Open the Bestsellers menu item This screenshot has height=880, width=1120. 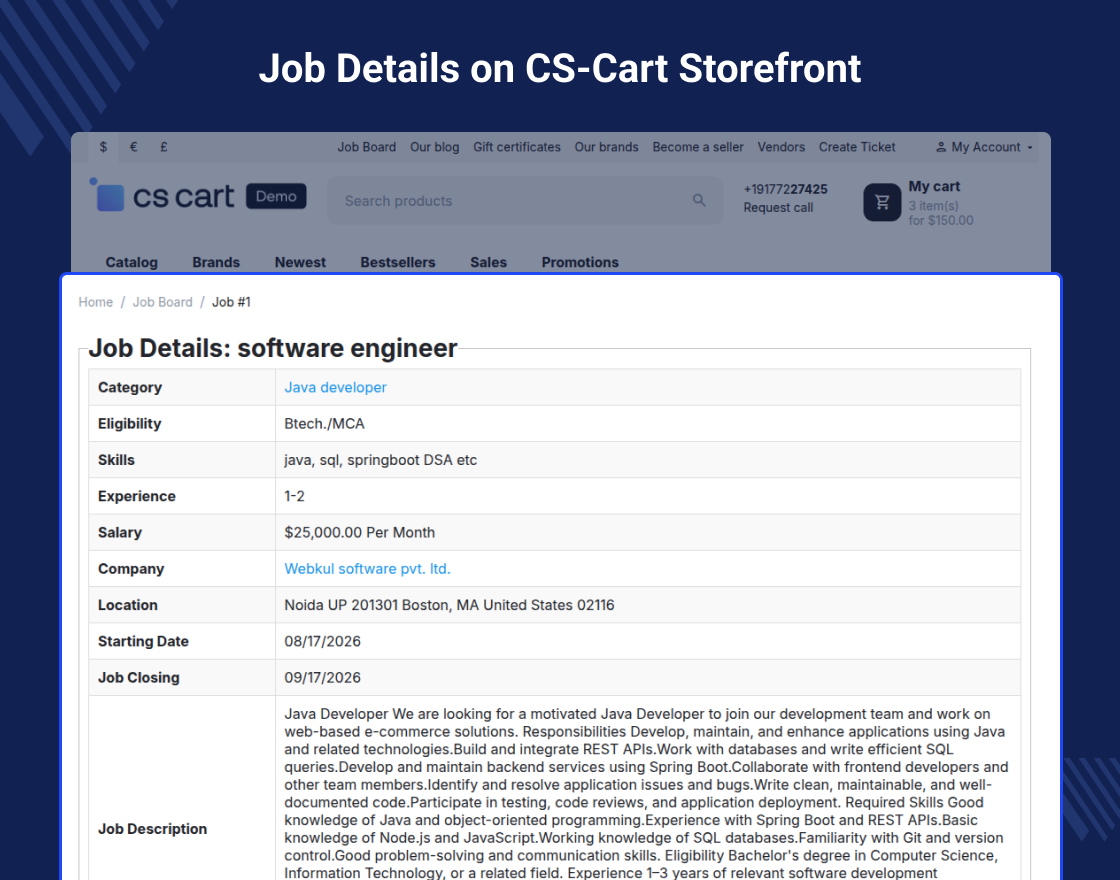(x=398, y=262)
